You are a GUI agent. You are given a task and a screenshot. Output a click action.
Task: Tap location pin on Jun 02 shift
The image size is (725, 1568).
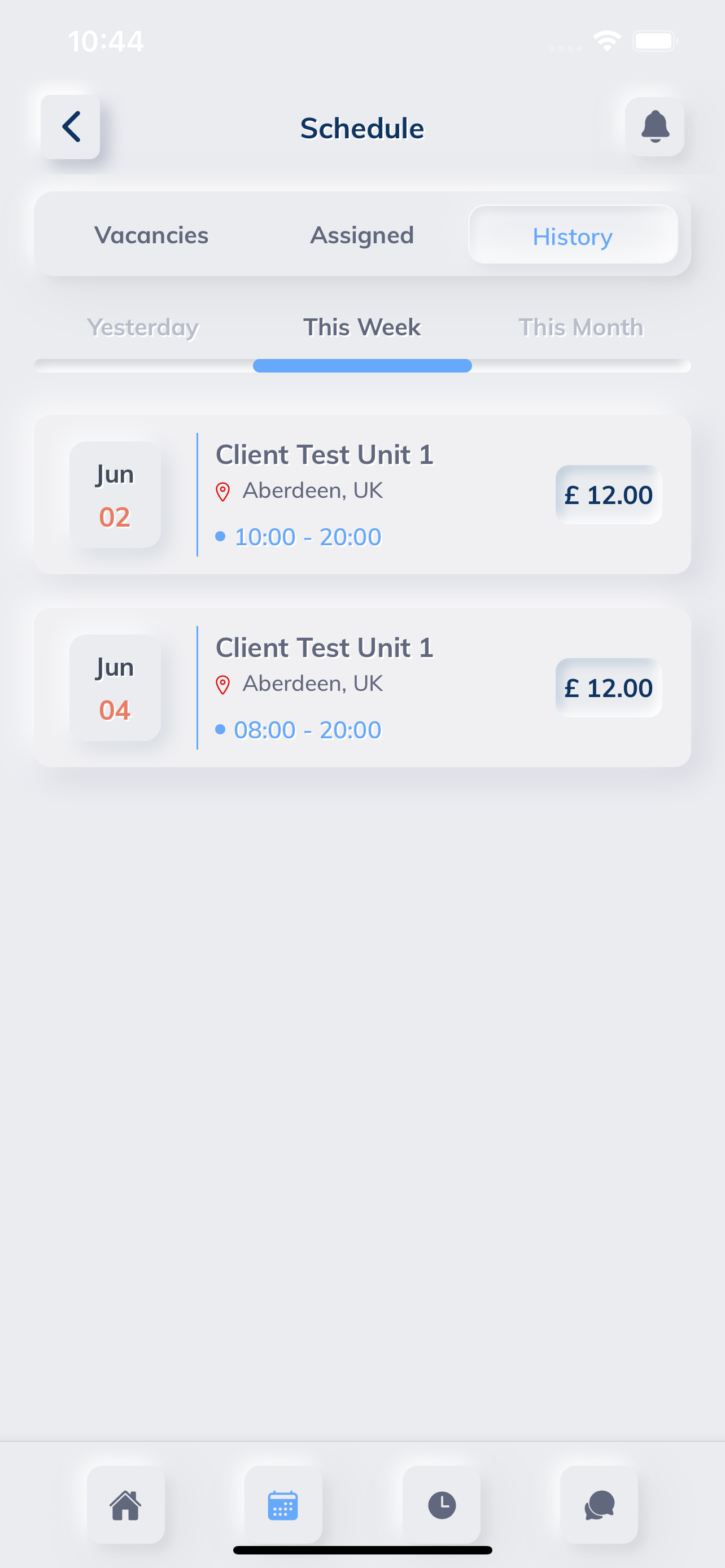click(223, 492)
